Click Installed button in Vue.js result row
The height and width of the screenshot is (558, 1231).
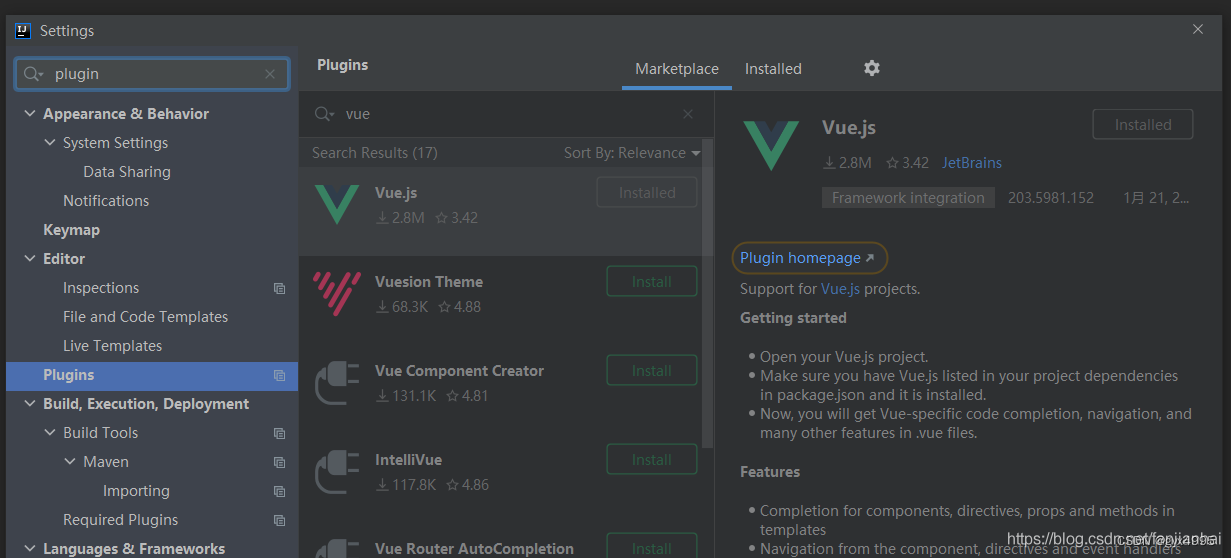coord(647,193)
